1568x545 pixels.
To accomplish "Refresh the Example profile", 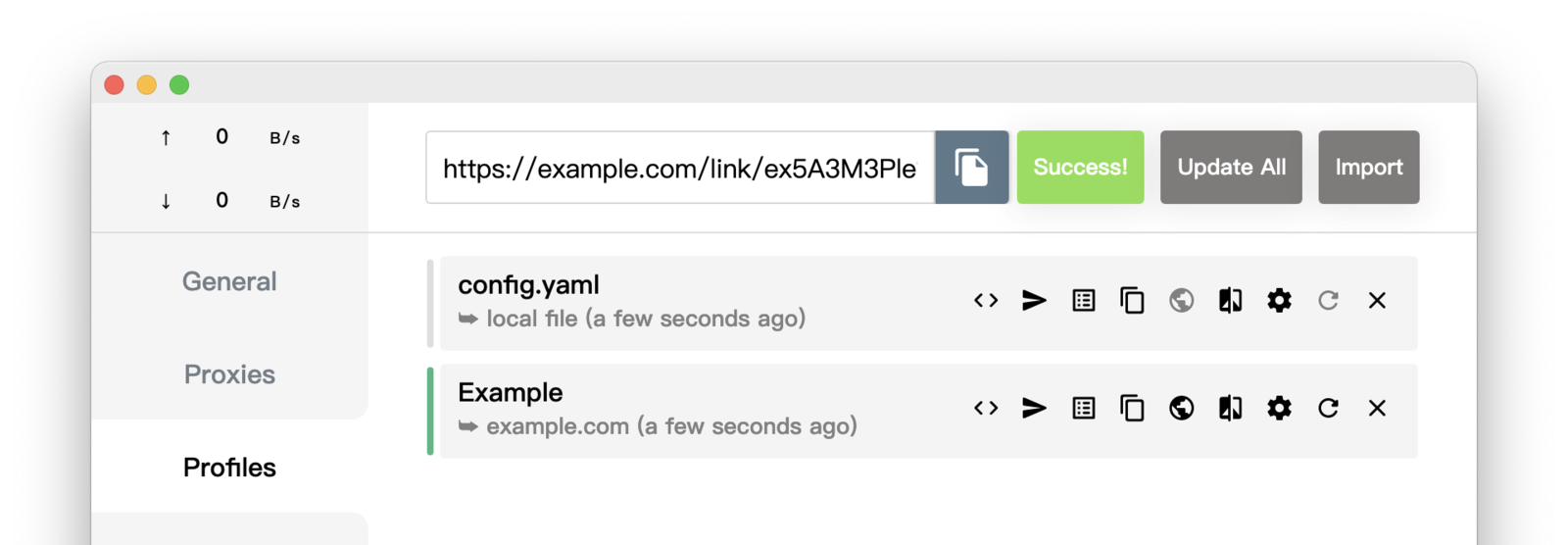I will (x=1328, y=408).
